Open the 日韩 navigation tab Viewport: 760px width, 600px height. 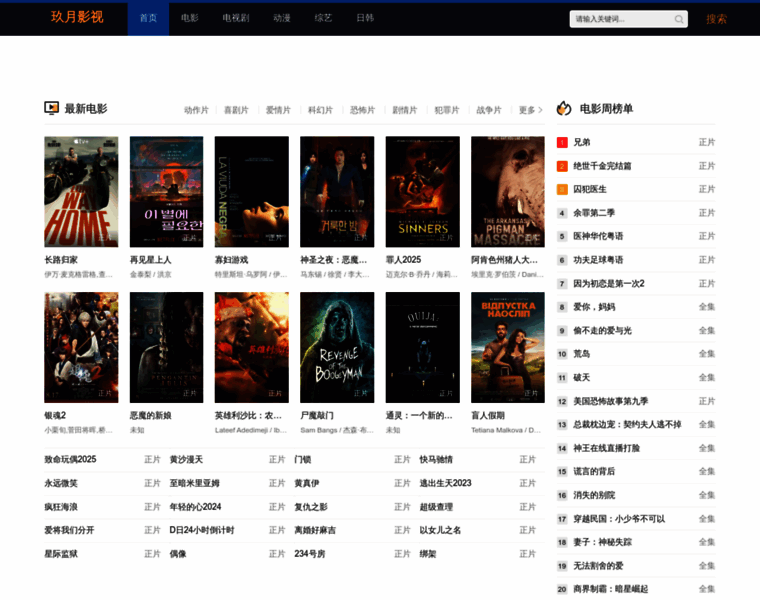[x=365, y=18]
